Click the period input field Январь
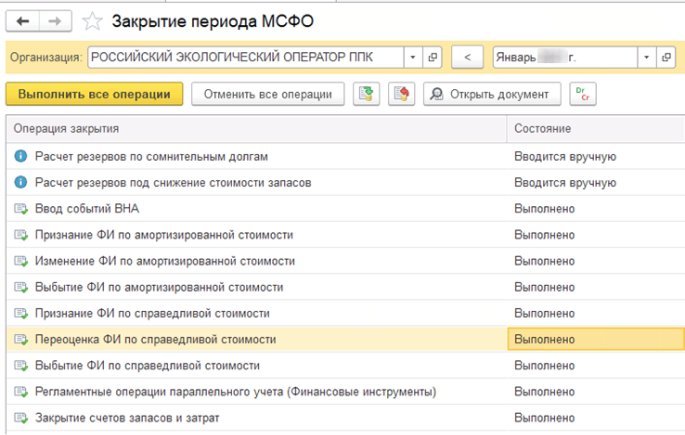The width and height of the screenshot is (685, 435). tap(563, 58)
